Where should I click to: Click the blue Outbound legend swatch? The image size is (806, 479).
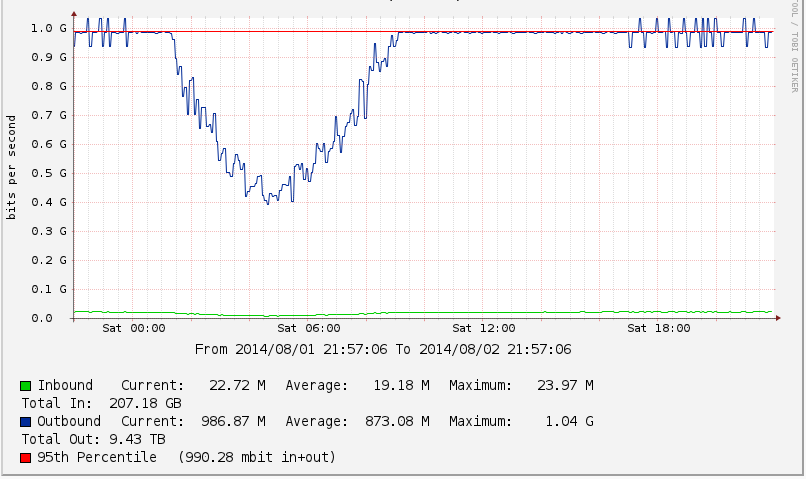coord(26,422)
